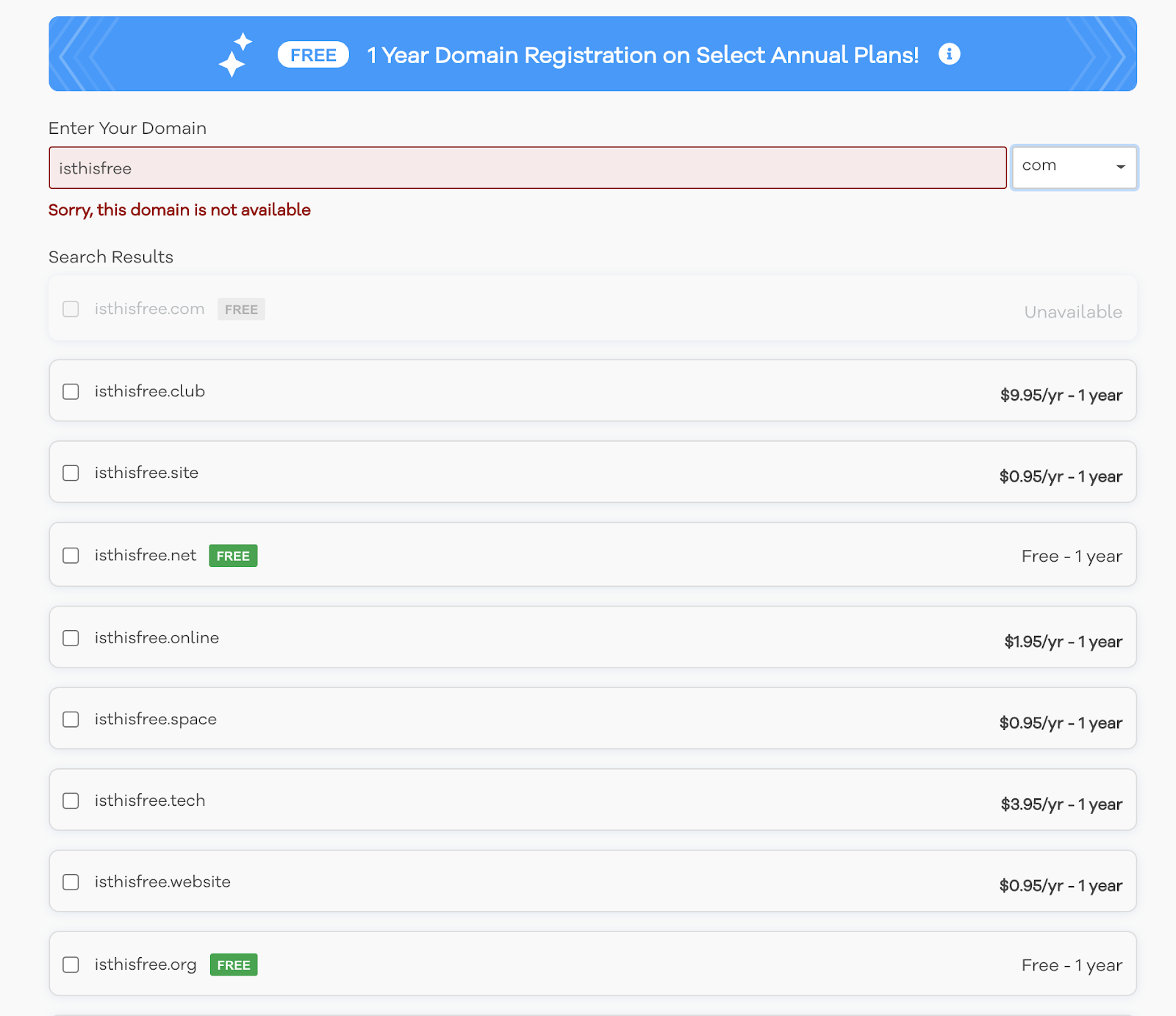1176x1016 pixels.
Task: Click the disabled isthisfree.com checkbox
Action: [71, 309]
